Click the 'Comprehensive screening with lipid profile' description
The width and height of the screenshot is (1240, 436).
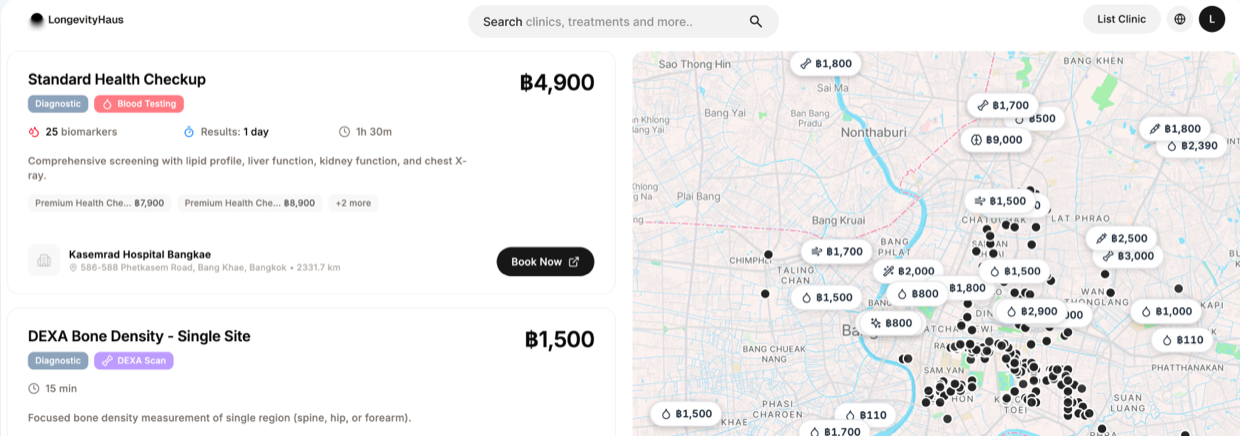[247, 167]
